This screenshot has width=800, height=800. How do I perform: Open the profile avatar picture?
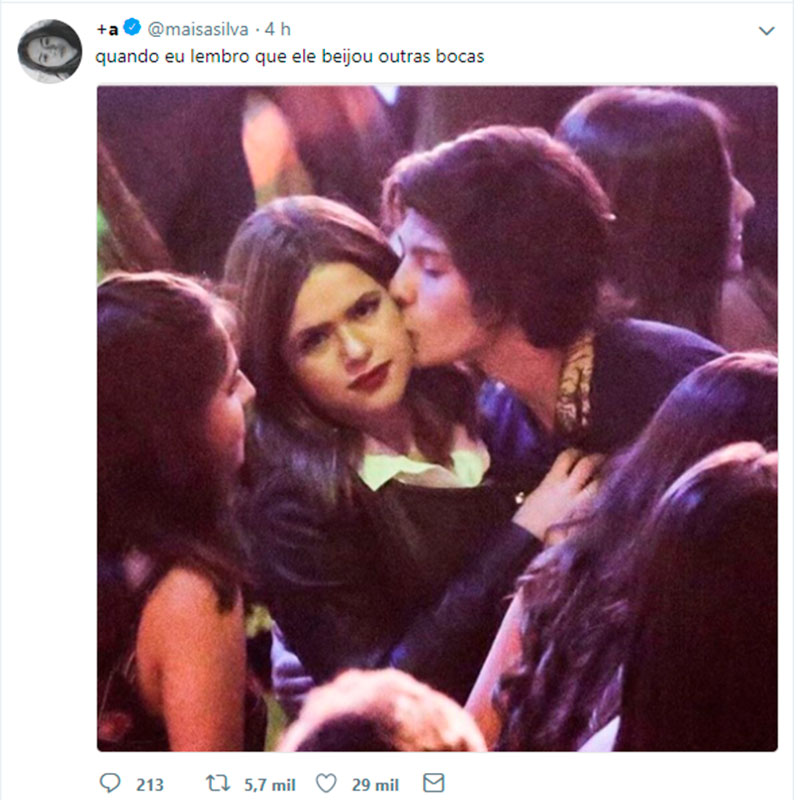click(x=50, y=51)
